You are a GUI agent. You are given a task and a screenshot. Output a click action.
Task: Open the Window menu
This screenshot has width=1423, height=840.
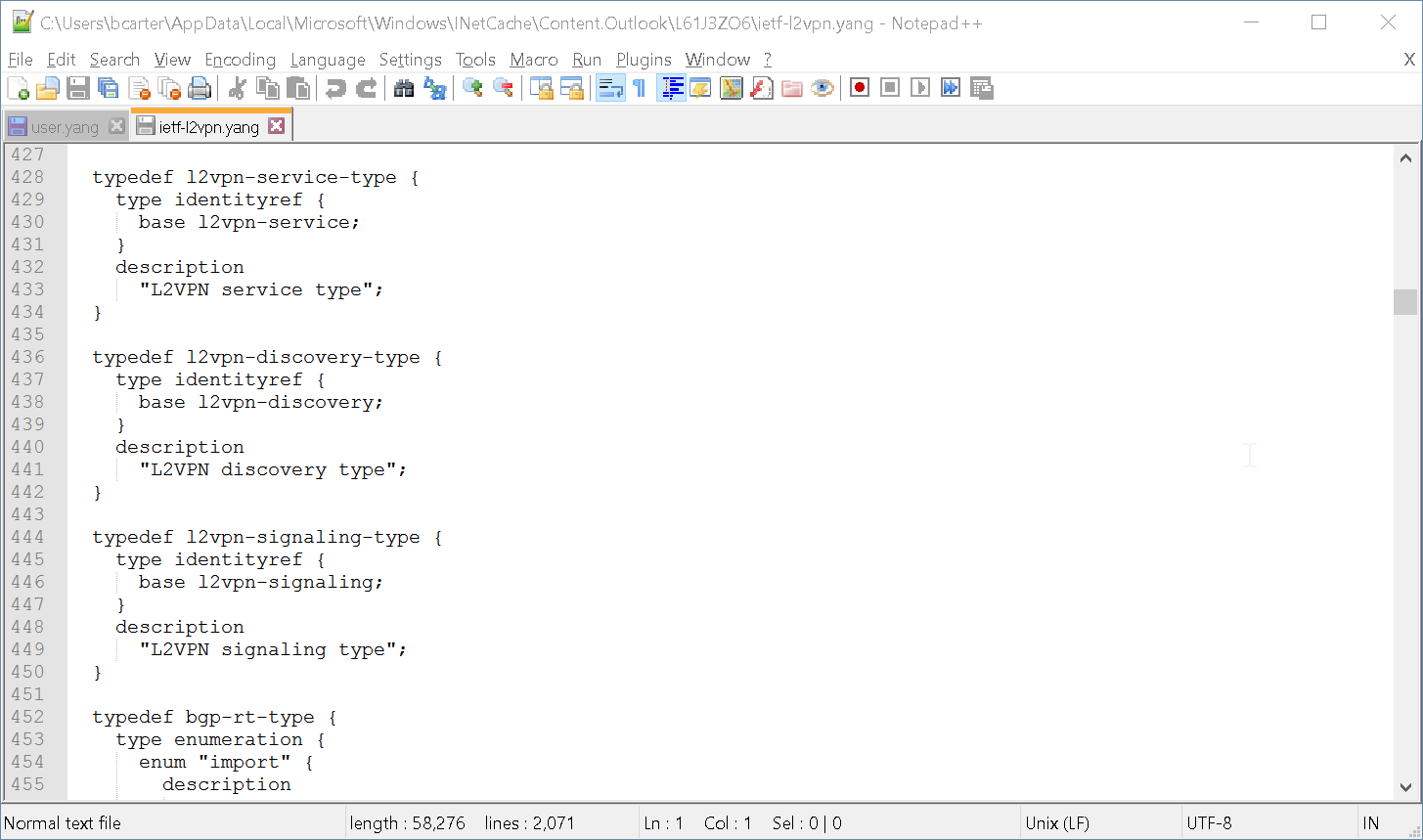point(718,60)
